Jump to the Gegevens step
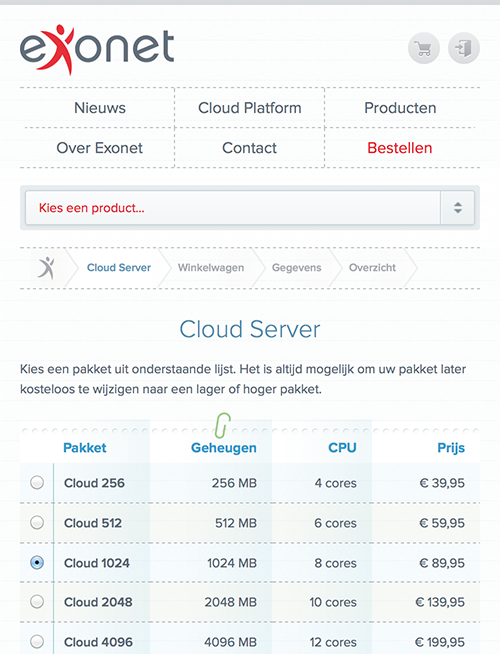500x654 pixels. tap(297, 268)
